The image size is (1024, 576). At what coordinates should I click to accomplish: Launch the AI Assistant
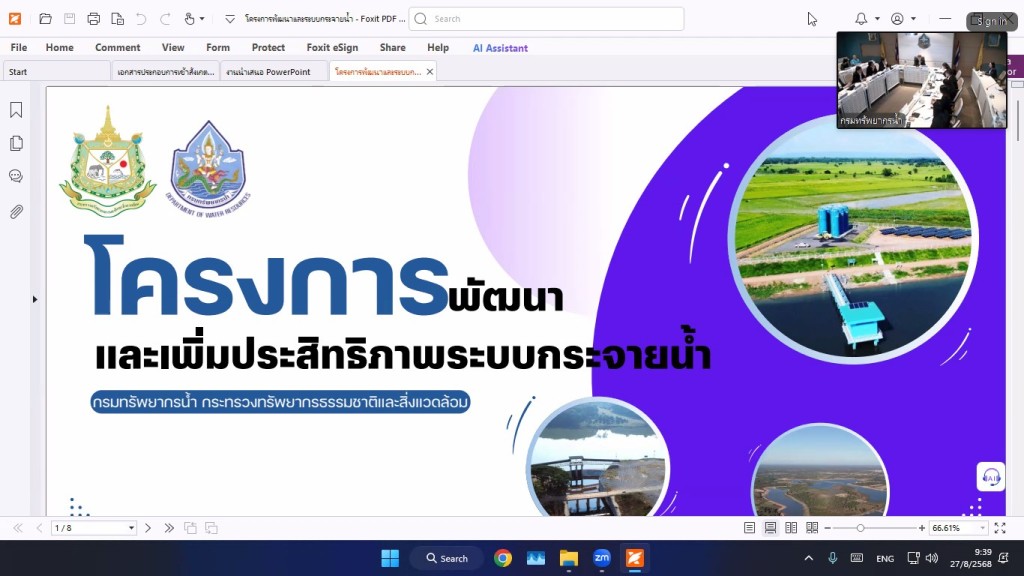[x=500, y=48]
